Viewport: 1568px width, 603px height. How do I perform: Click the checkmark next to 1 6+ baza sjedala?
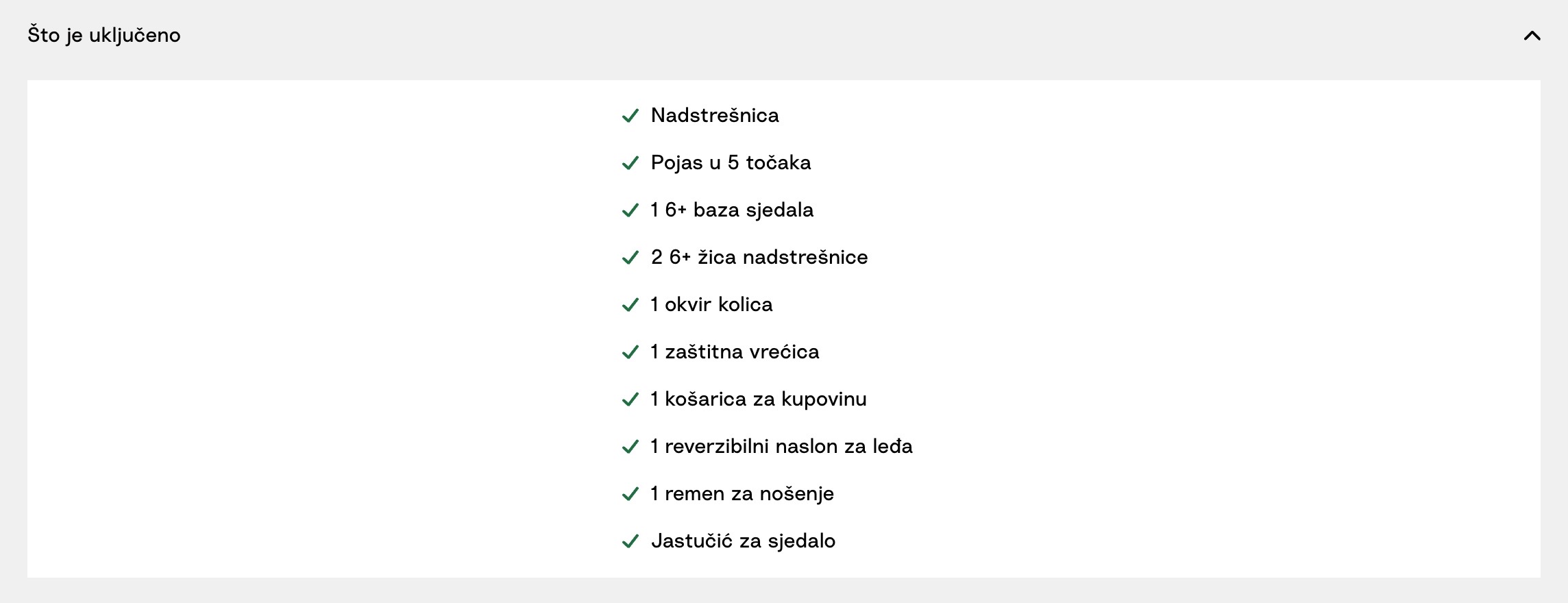(x=630, y=210)
